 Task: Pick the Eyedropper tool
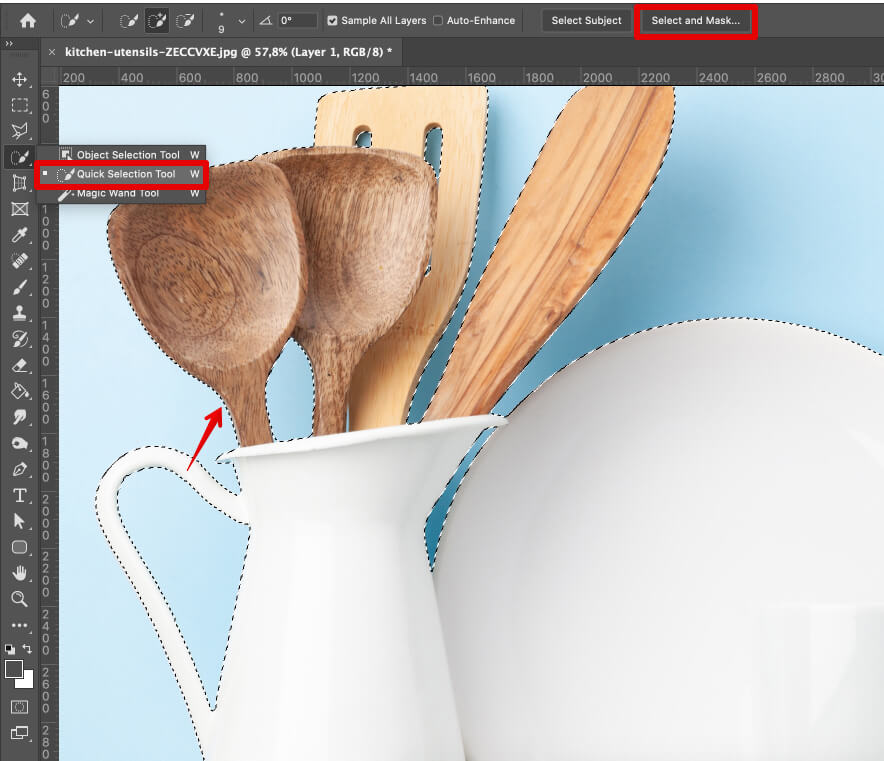tap(21, 235)
